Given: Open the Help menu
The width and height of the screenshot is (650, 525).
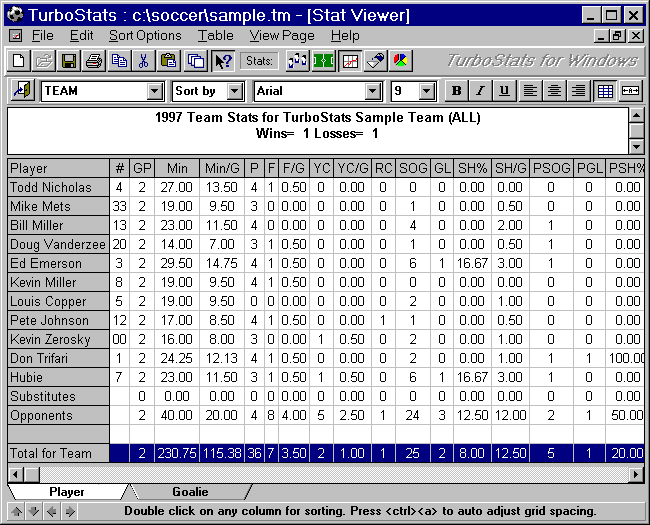Looking at the screenshot, I should [345, 36].
